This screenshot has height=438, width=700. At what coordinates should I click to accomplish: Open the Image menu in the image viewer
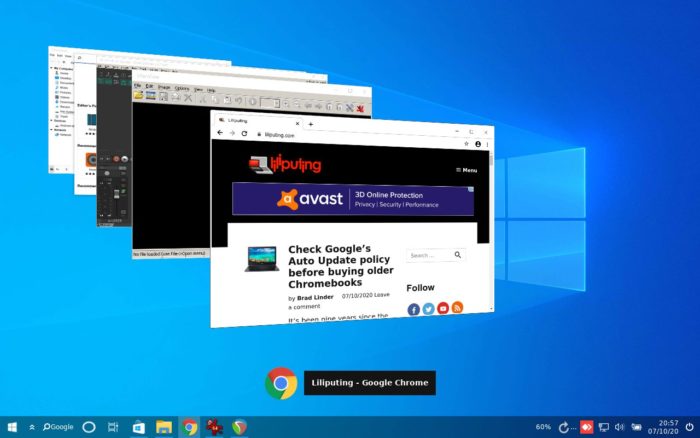pos(164,88)
